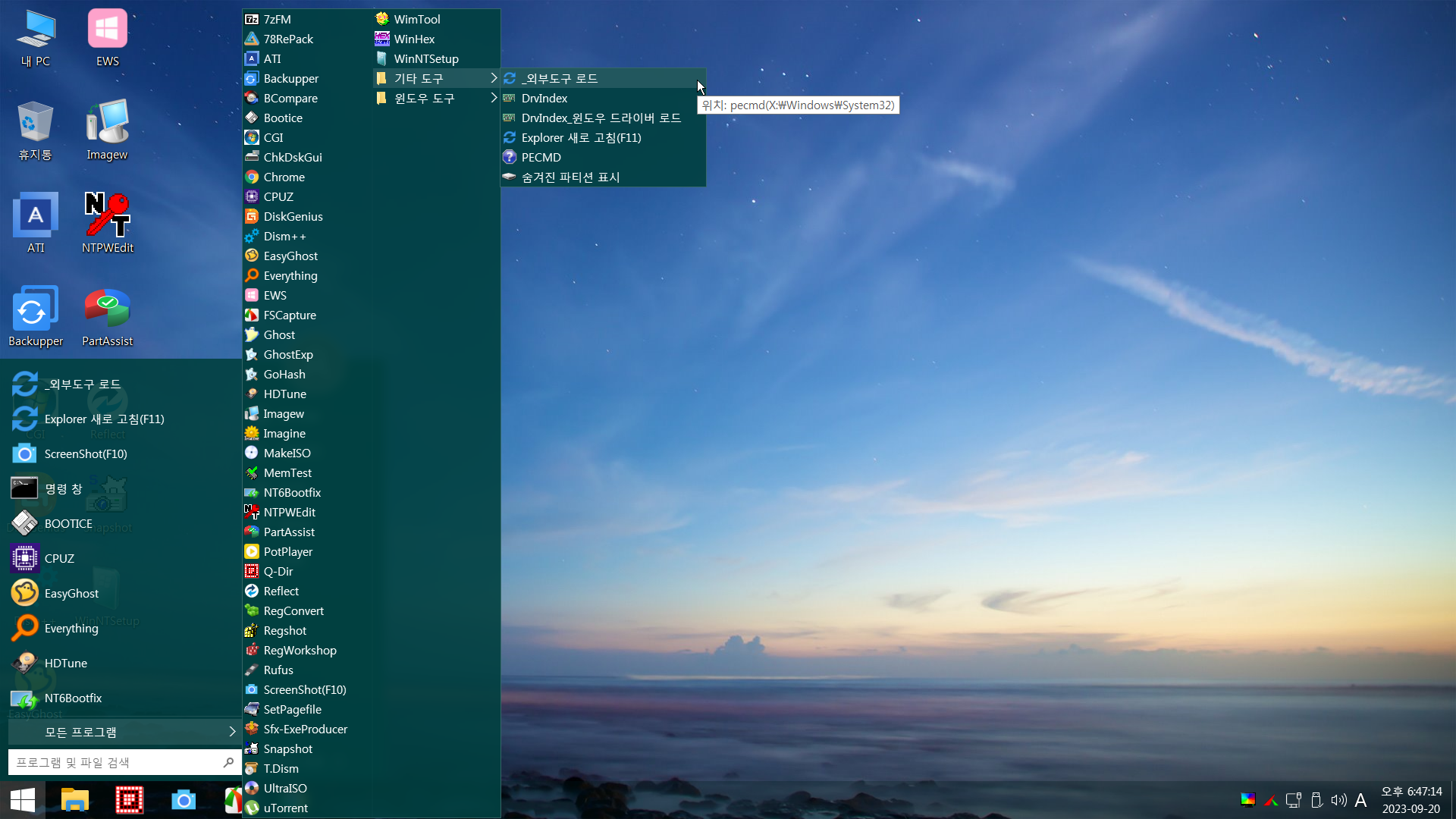This screenshot has height=819, width=1456.
Task: Launch SetPagefile from the programs list
Action: pyautogui.click(x=306, y=709)
